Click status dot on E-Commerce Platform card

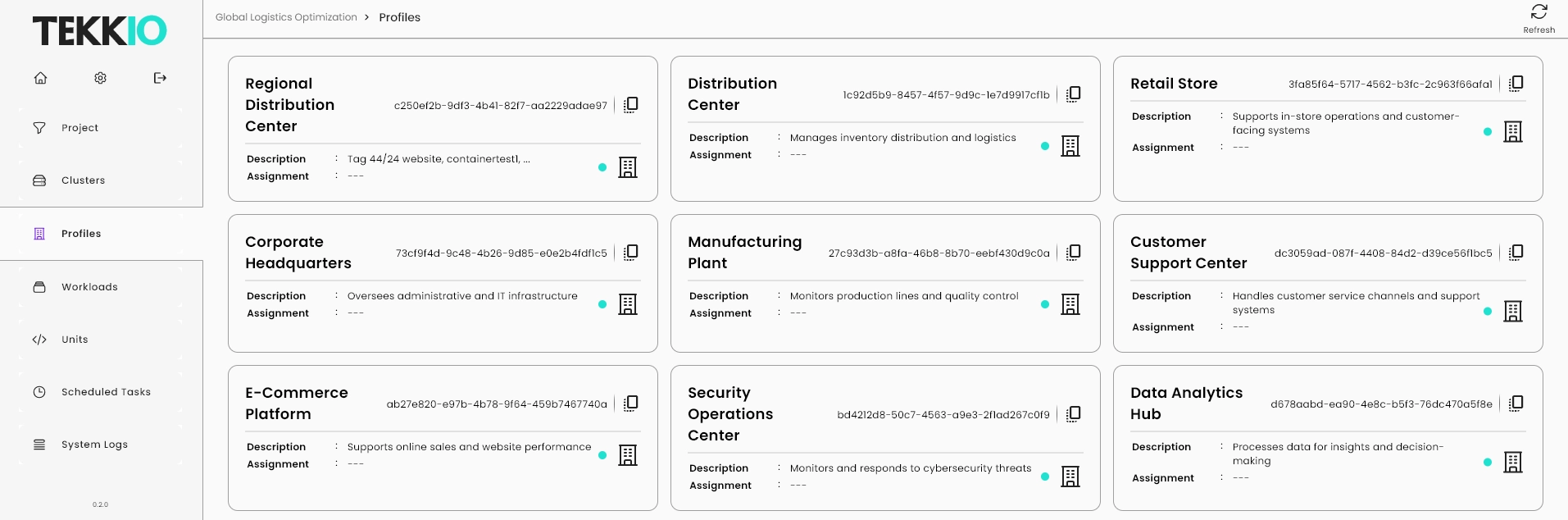pos(602,455)
